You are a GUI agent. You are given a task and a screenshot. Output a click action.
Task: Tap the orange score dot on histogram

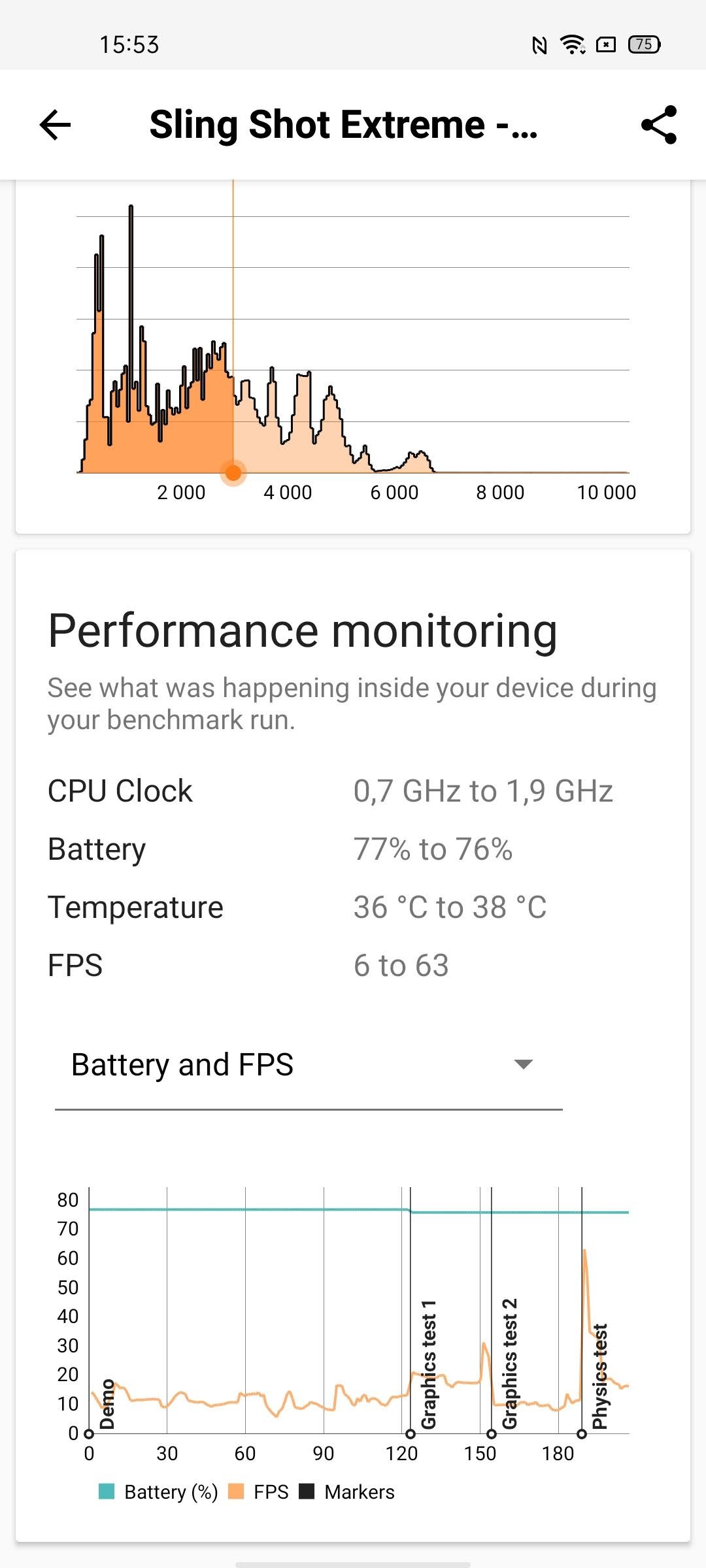(x=233, y=472)
